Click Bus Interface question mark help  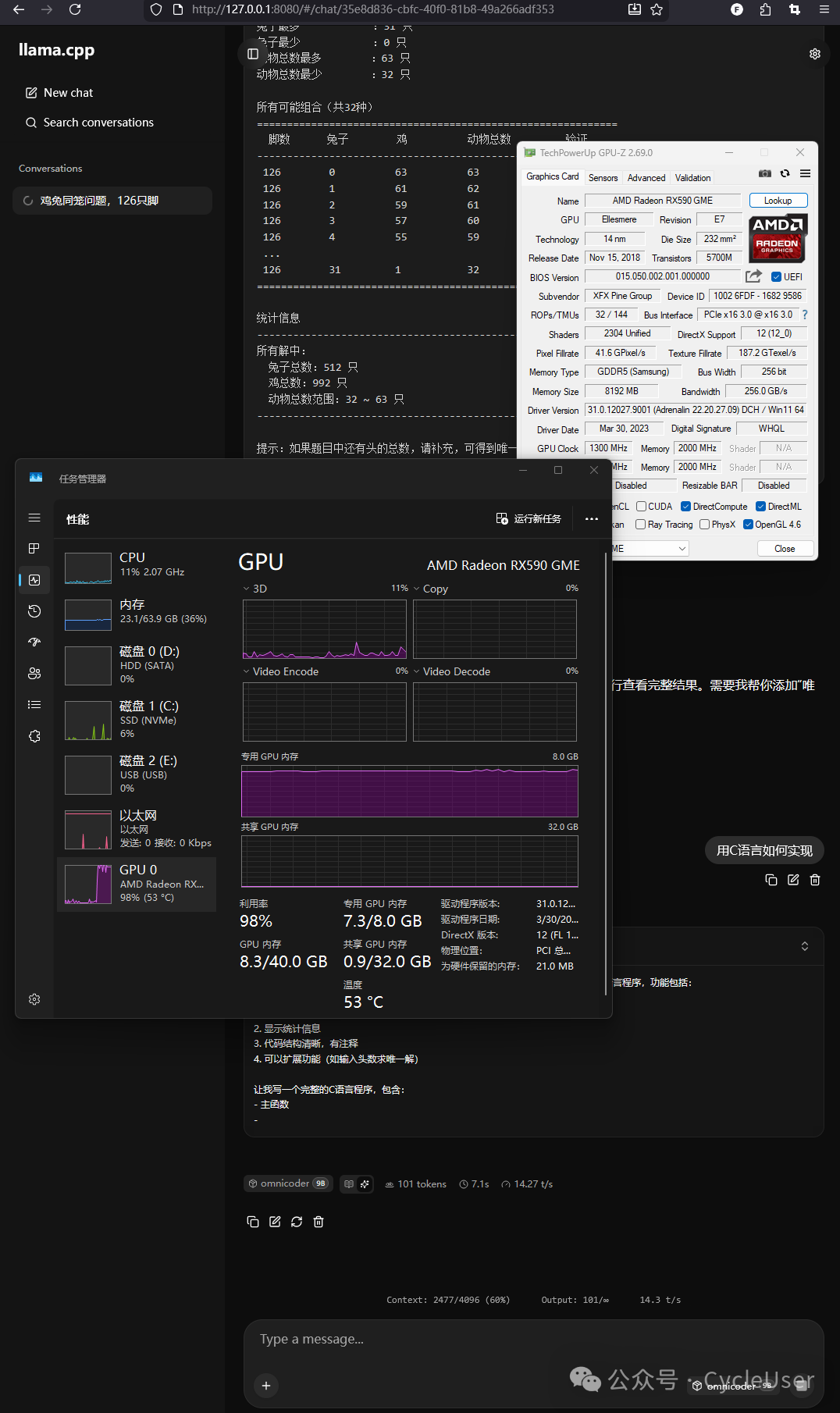804,315
